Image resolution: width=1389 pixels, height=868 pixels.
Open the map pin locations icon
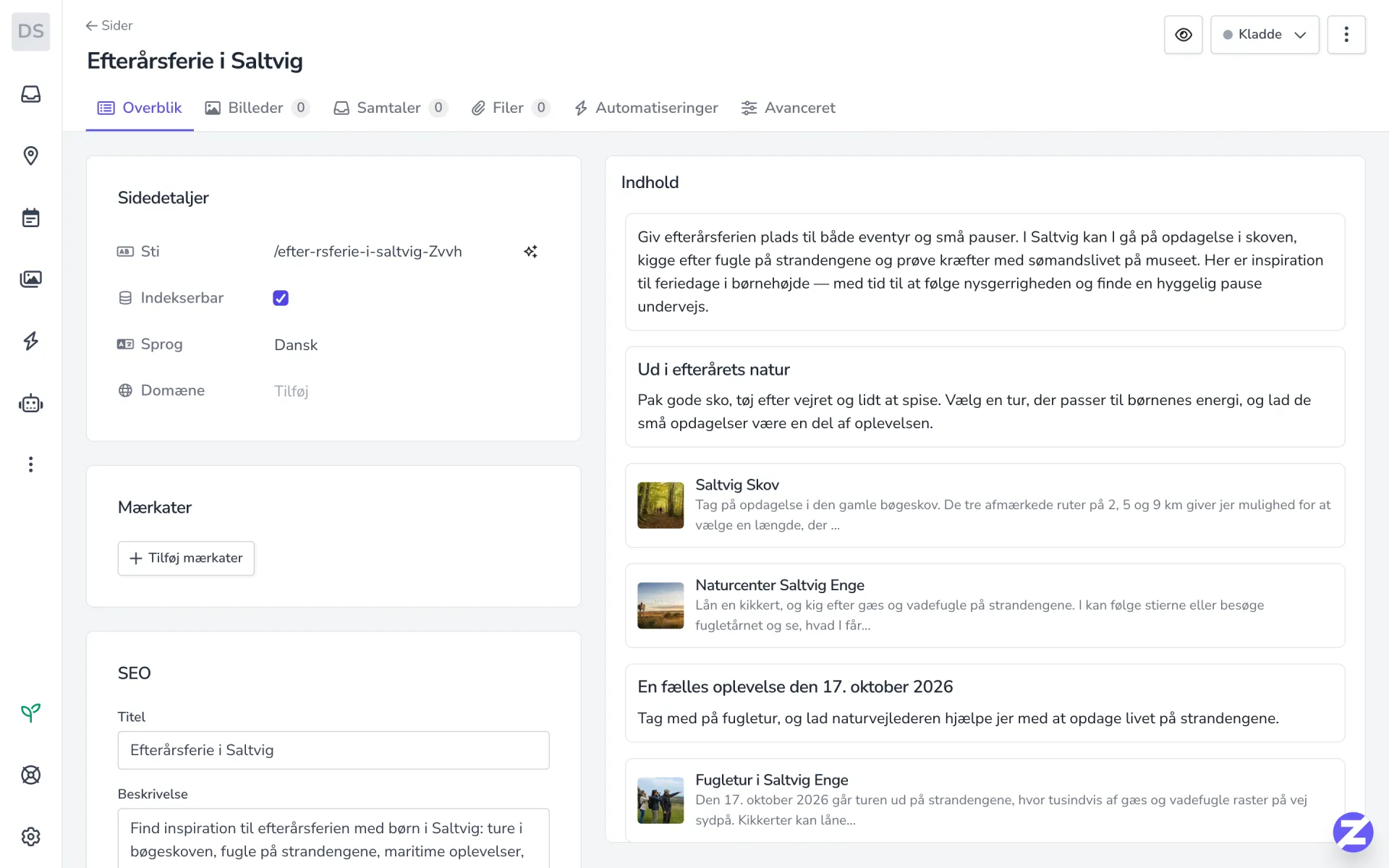30,156
